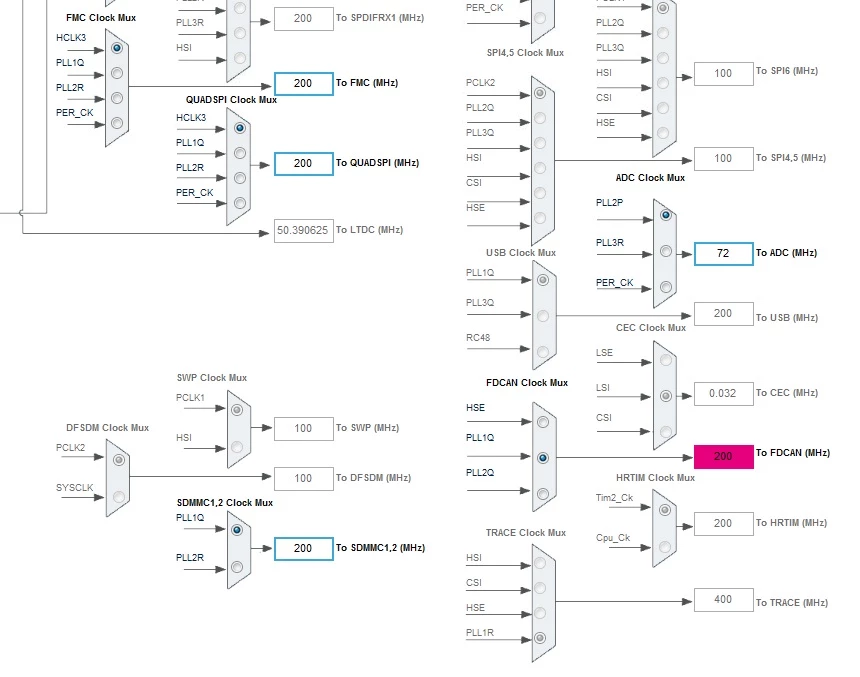Screen dimensions: 860x677
Task: Click the To FMC frequency field
Action: click(x=303, y=83)
